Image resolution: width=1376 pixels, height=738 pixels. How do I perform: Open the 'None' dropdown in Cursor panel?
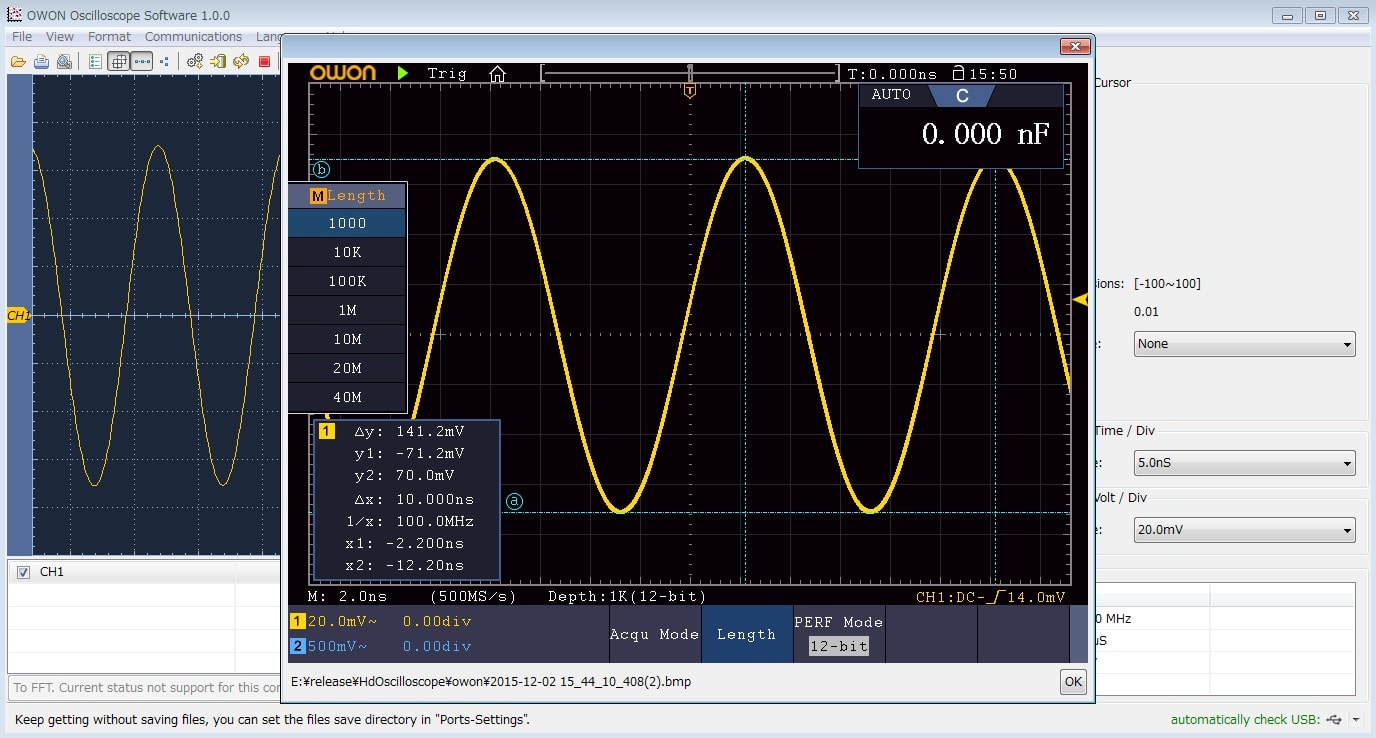1245,344
